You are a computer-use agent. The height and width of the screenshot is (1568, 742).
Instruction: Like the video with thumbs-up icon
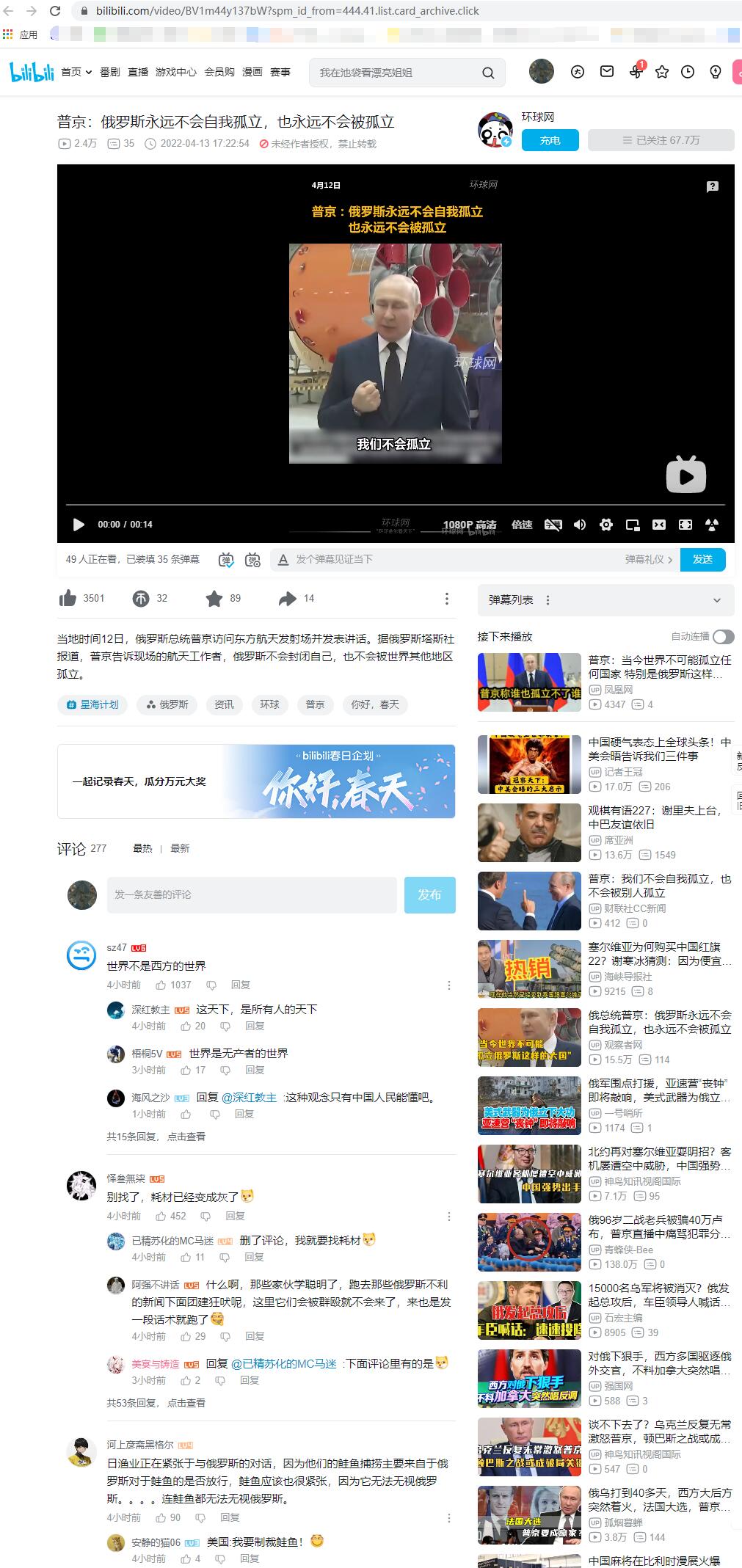[x=68, y=599]
